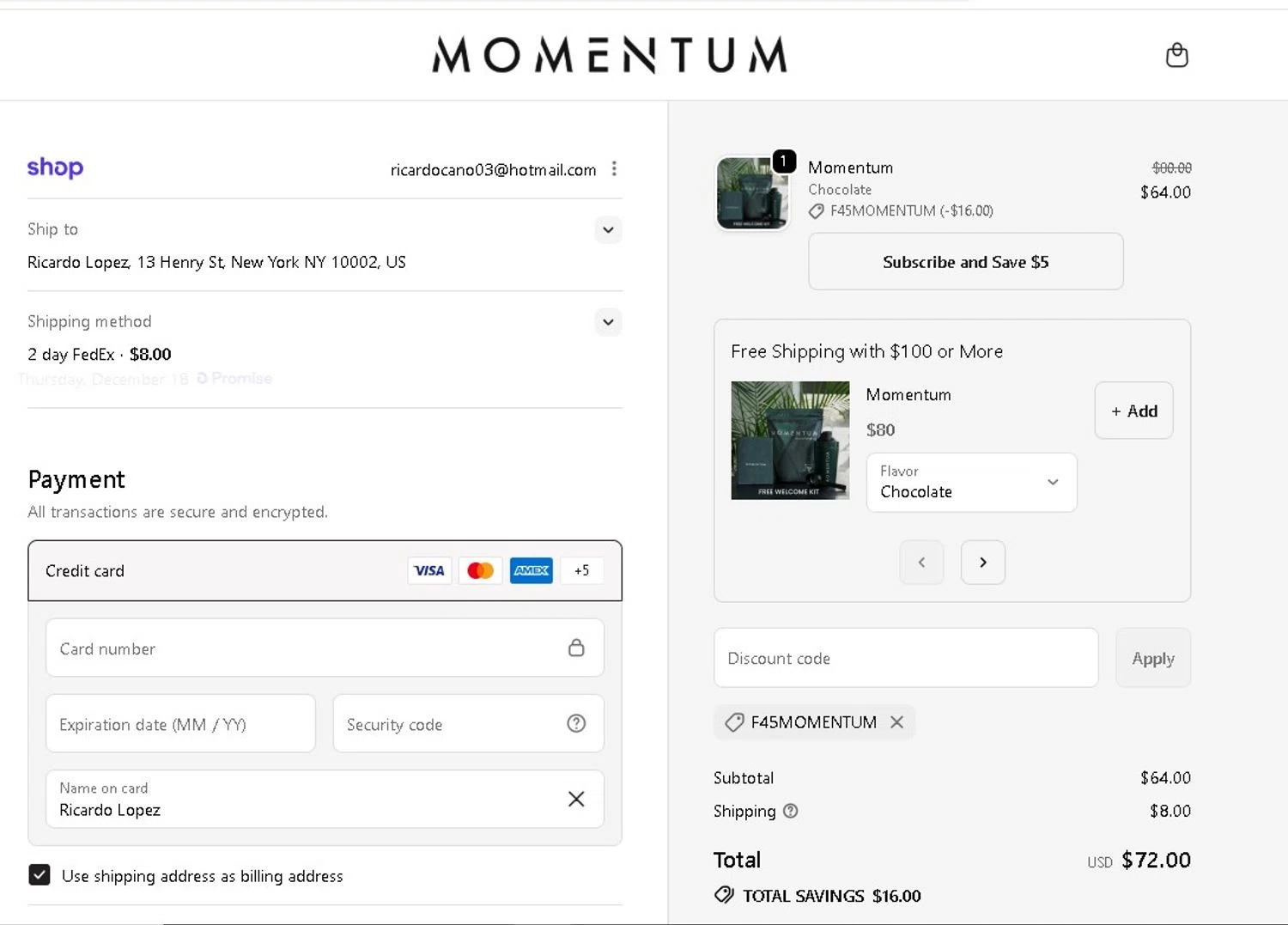The height and width of the screenshot is (925, 1288).
Task: Click the padlock icon in Card number
Action: click(576, 648)
